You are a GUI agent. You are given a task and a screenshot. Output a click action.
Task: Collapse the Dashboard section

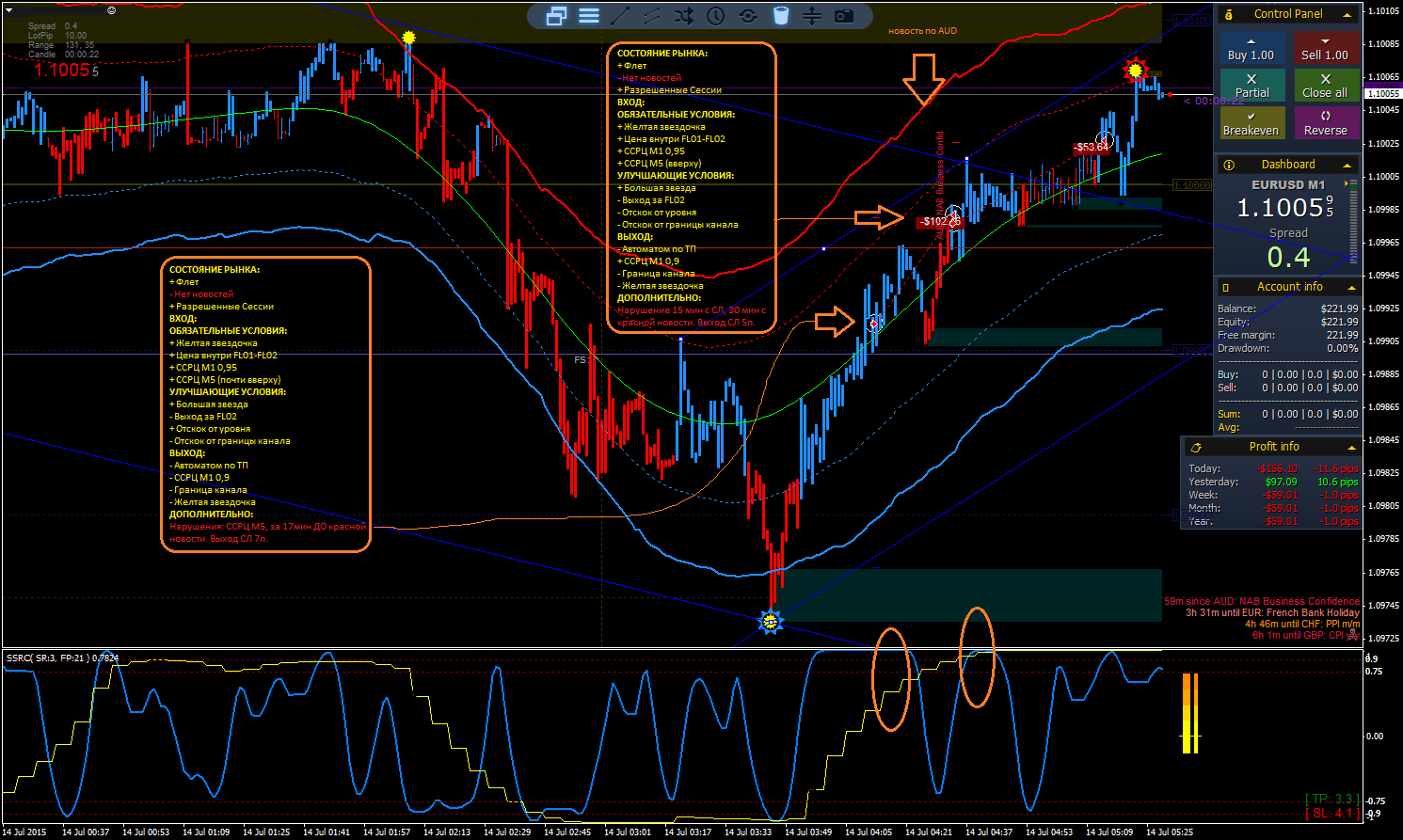coord(1347,166)
